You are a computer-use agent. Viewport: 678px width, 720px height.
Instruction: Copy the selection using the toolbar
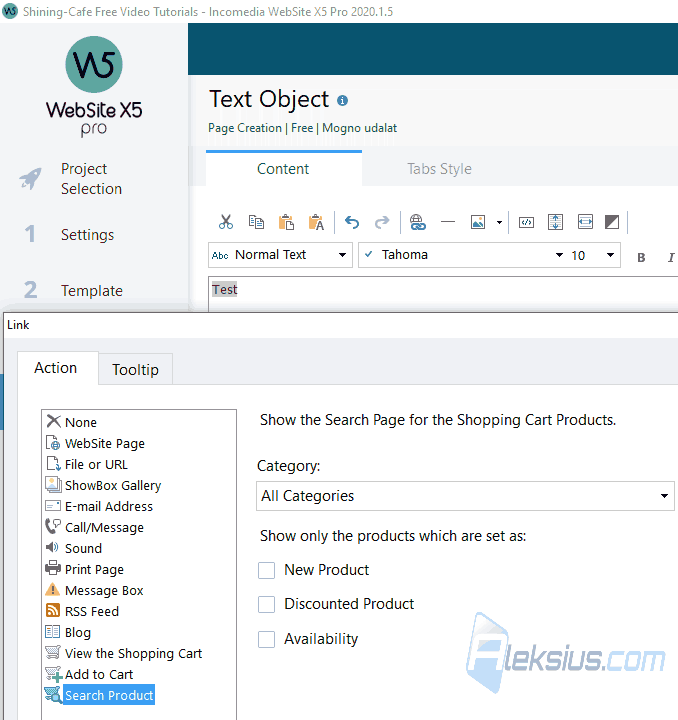coord(256,223)
